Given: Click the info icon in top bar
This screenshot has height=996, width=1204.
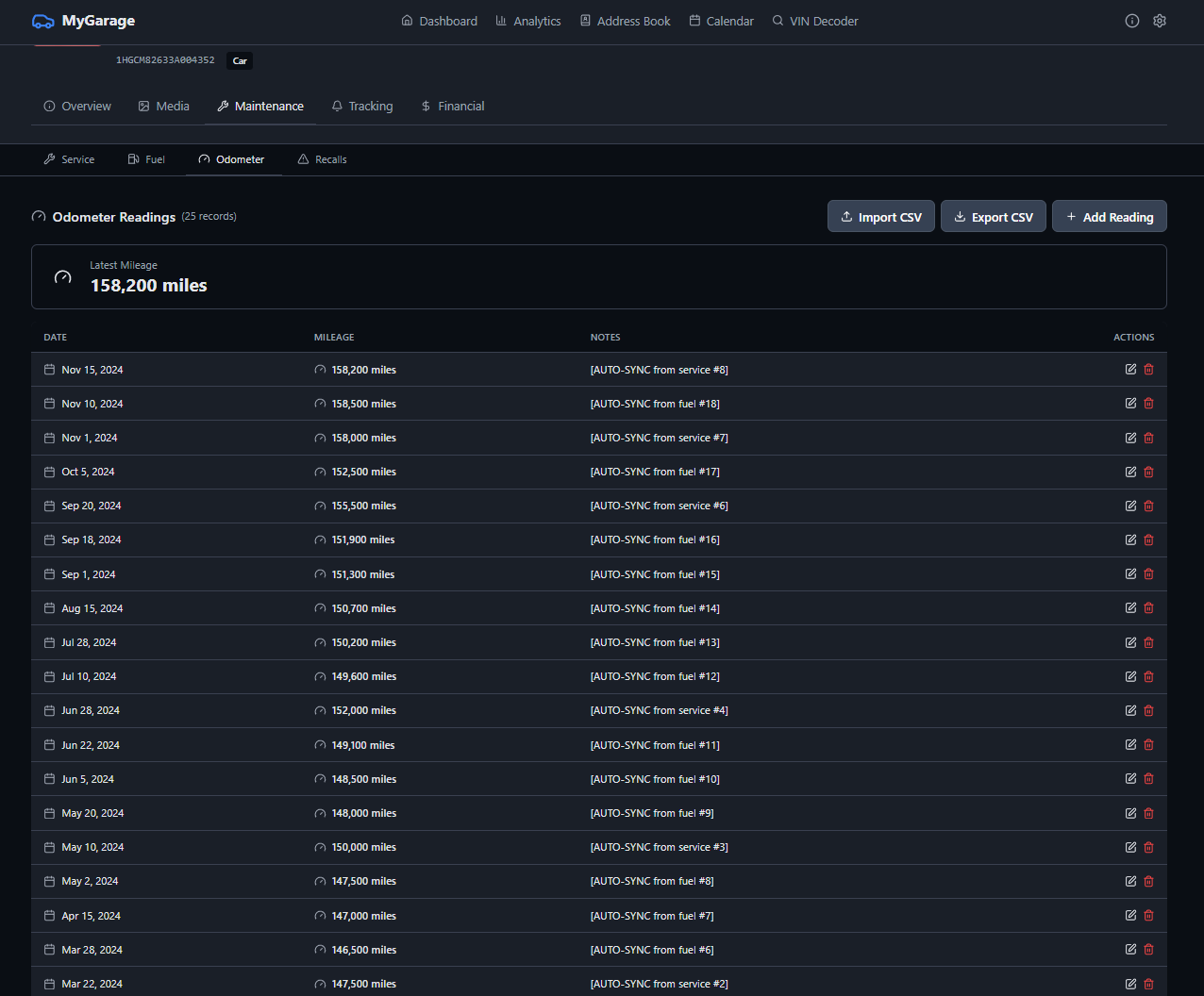Looking at the screenshot, I should pos(1132,21).
